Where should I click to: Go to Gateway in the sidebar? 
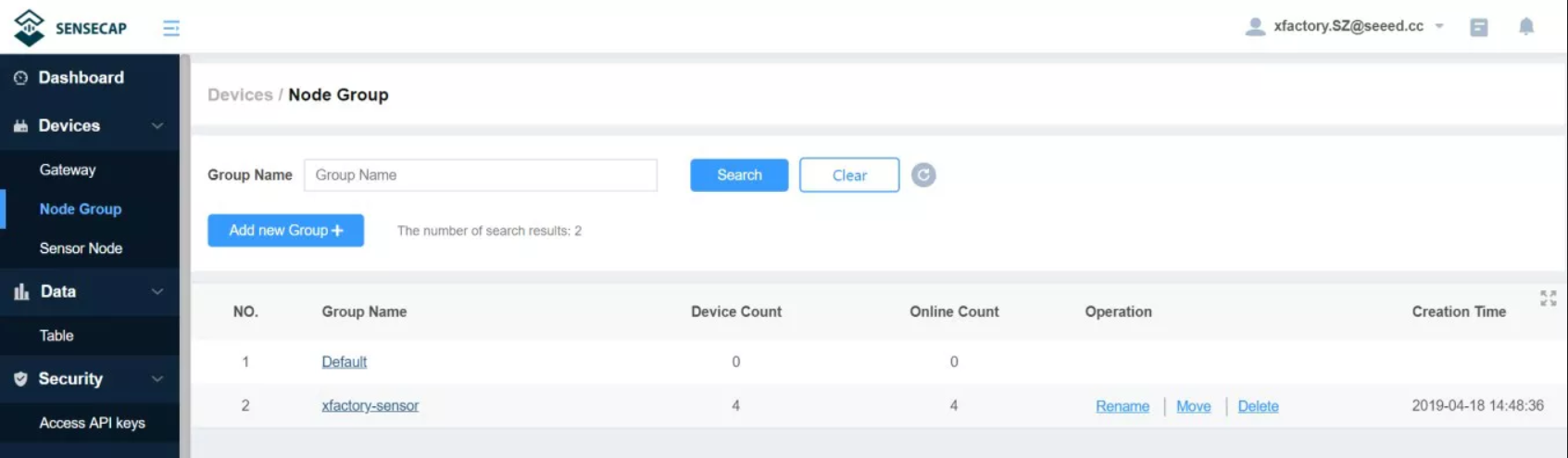click(68, 171)
